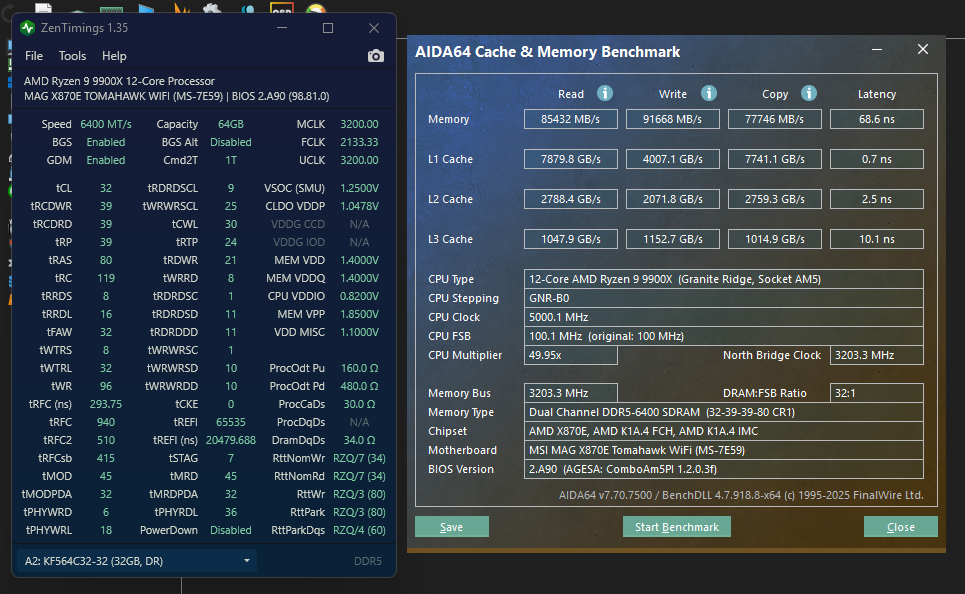Click the Close button in AIDA64
This screenshot has height=594, width=965.
click(x=900, y=527)
